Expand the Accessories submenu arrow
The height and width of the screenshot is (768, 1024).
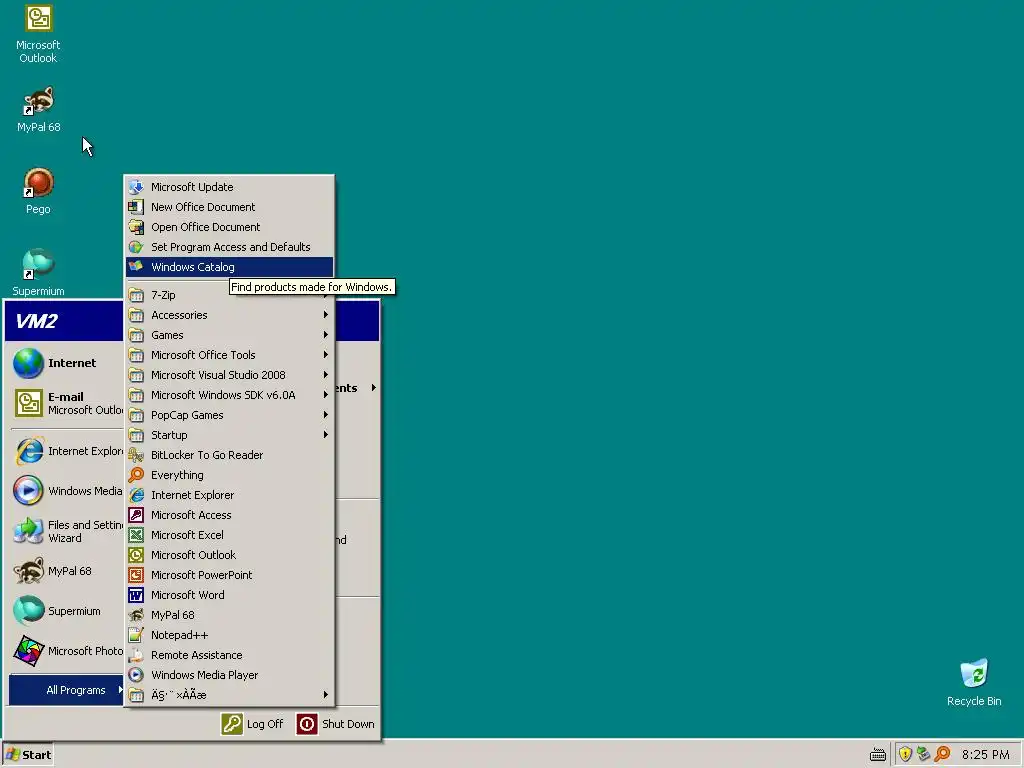point(325,315)
